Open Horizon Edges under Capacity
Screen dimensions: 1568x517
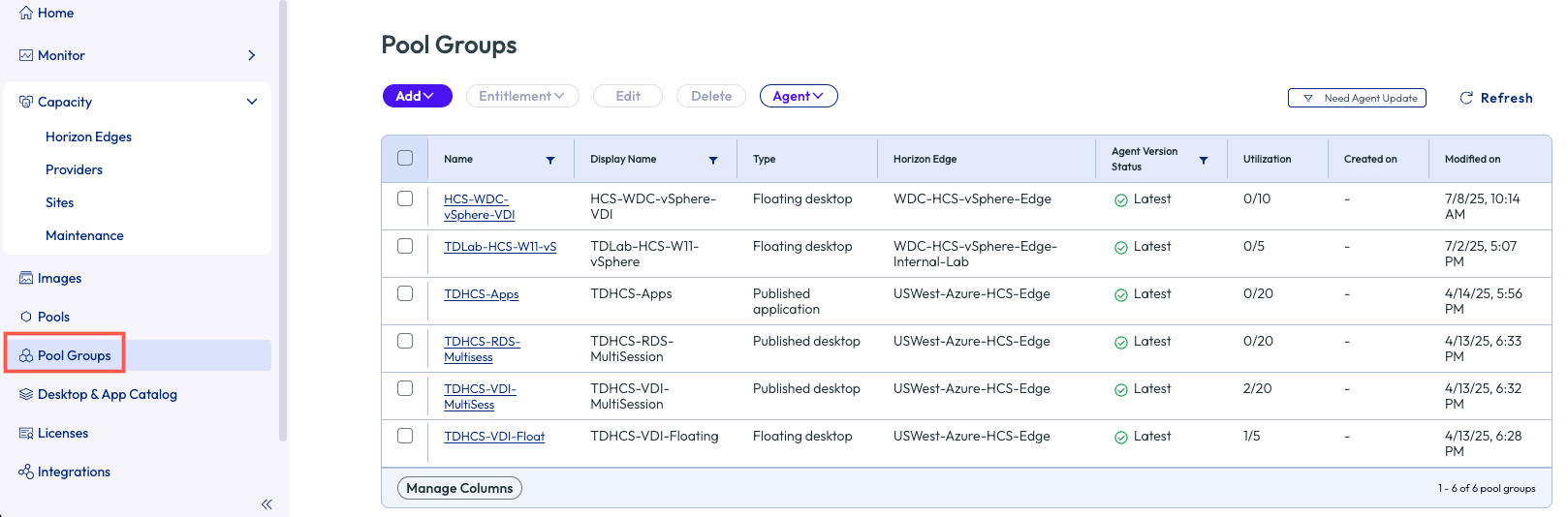click(x=88, y=137)
